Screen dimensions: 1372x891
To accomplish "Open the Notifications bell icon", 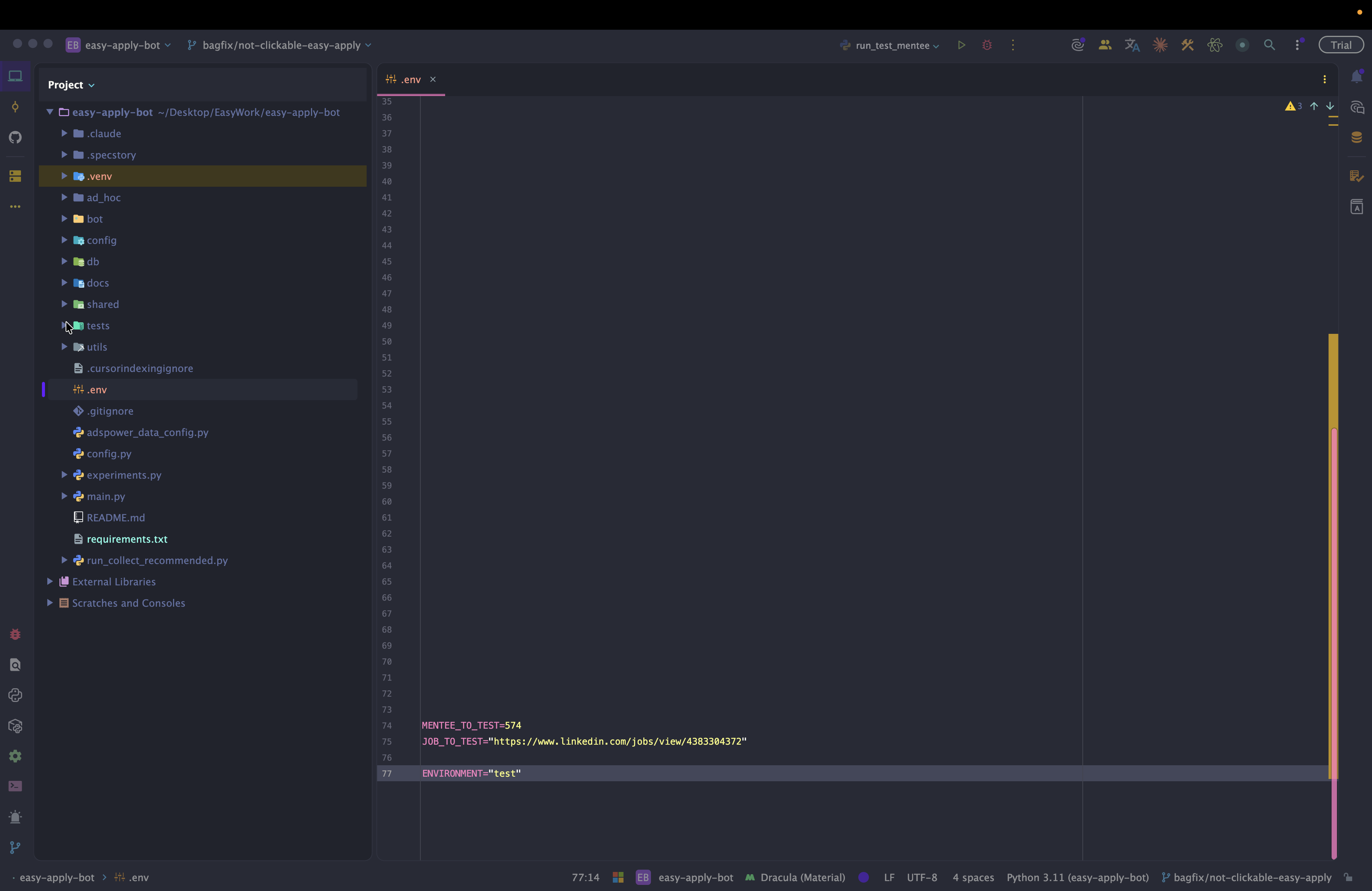I will click(x=1357, y=77).
